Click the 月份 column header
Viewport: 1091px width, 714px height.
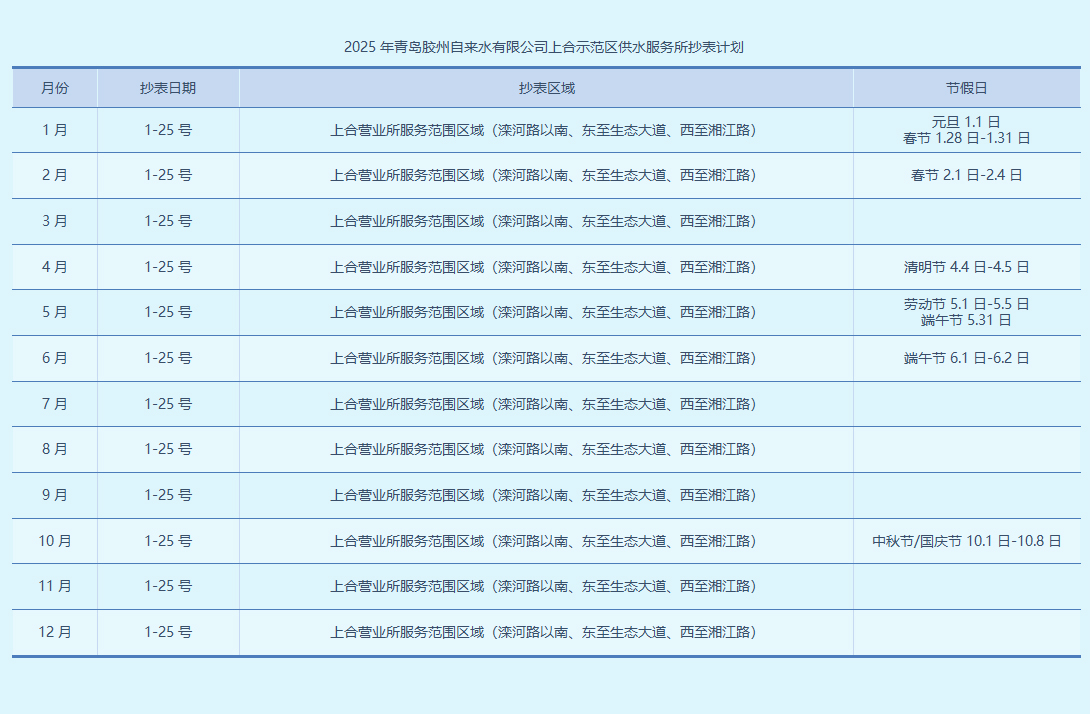pos(55,88)
